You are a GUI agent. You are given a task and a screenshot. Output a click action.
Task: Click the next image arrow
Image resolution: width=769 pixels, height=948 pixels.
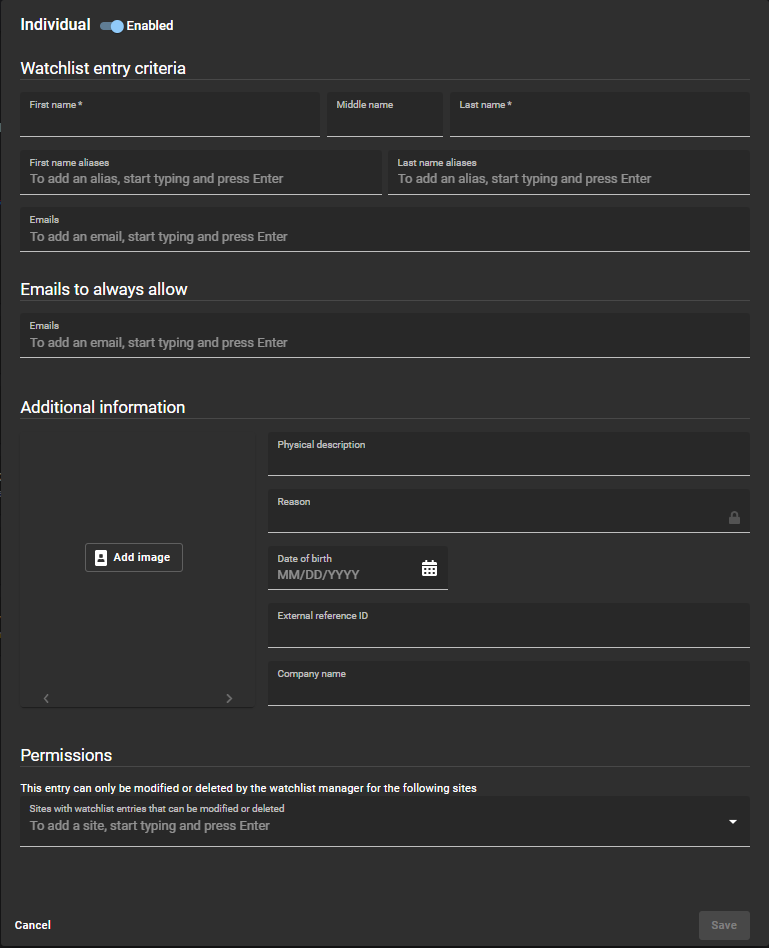pyautogui.click(x=229, y=698)
